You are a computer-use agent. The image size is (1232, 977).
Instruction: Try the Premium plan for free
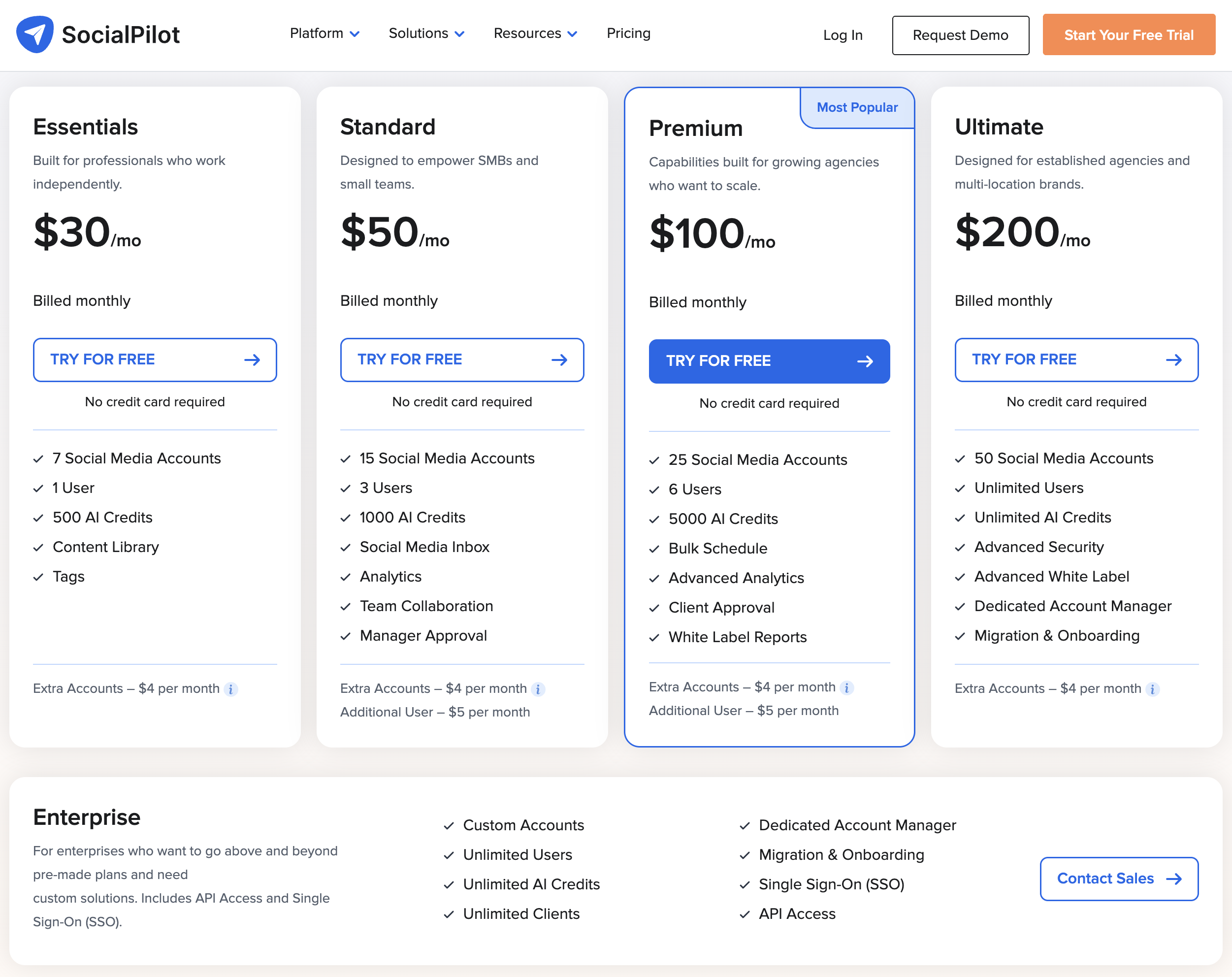pos(769,361)
